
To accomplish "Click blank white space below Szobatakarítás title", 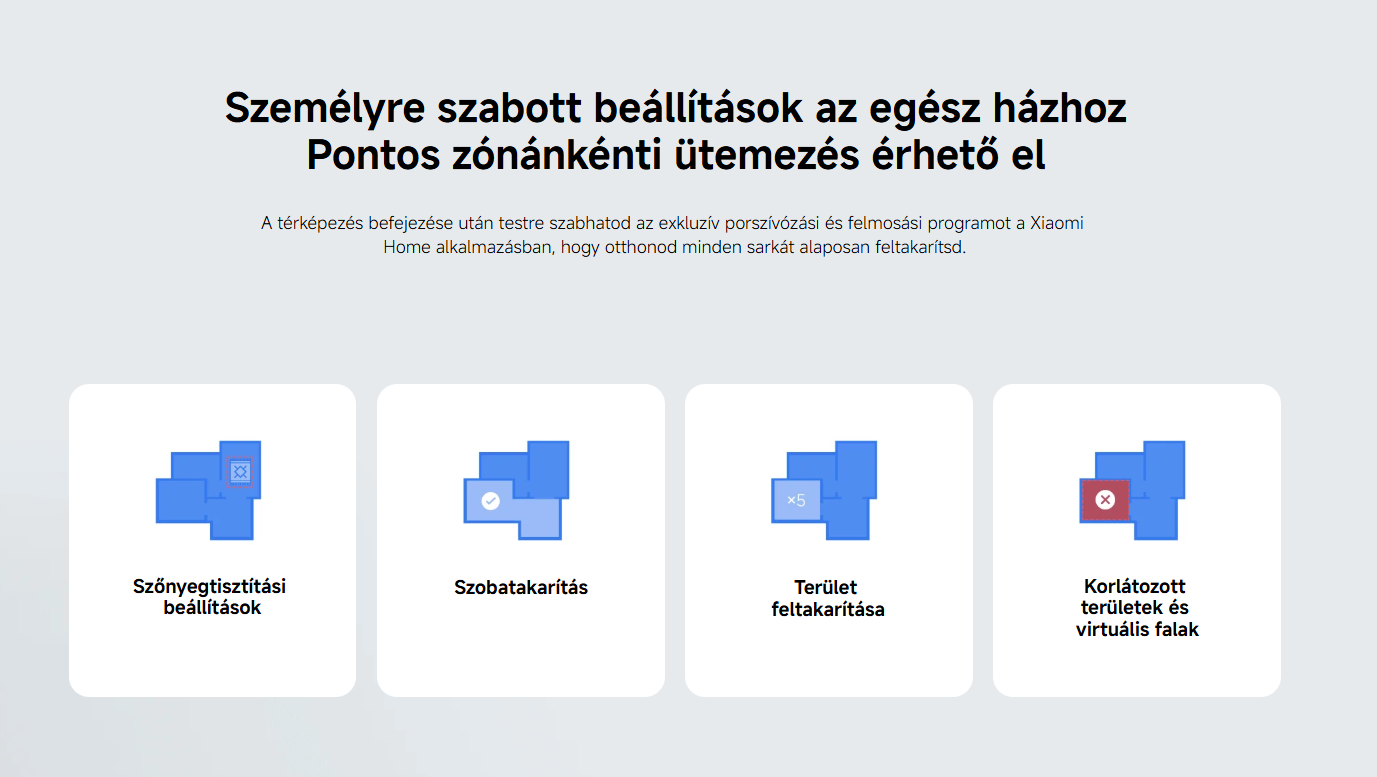I will click(x=520, y=650).
